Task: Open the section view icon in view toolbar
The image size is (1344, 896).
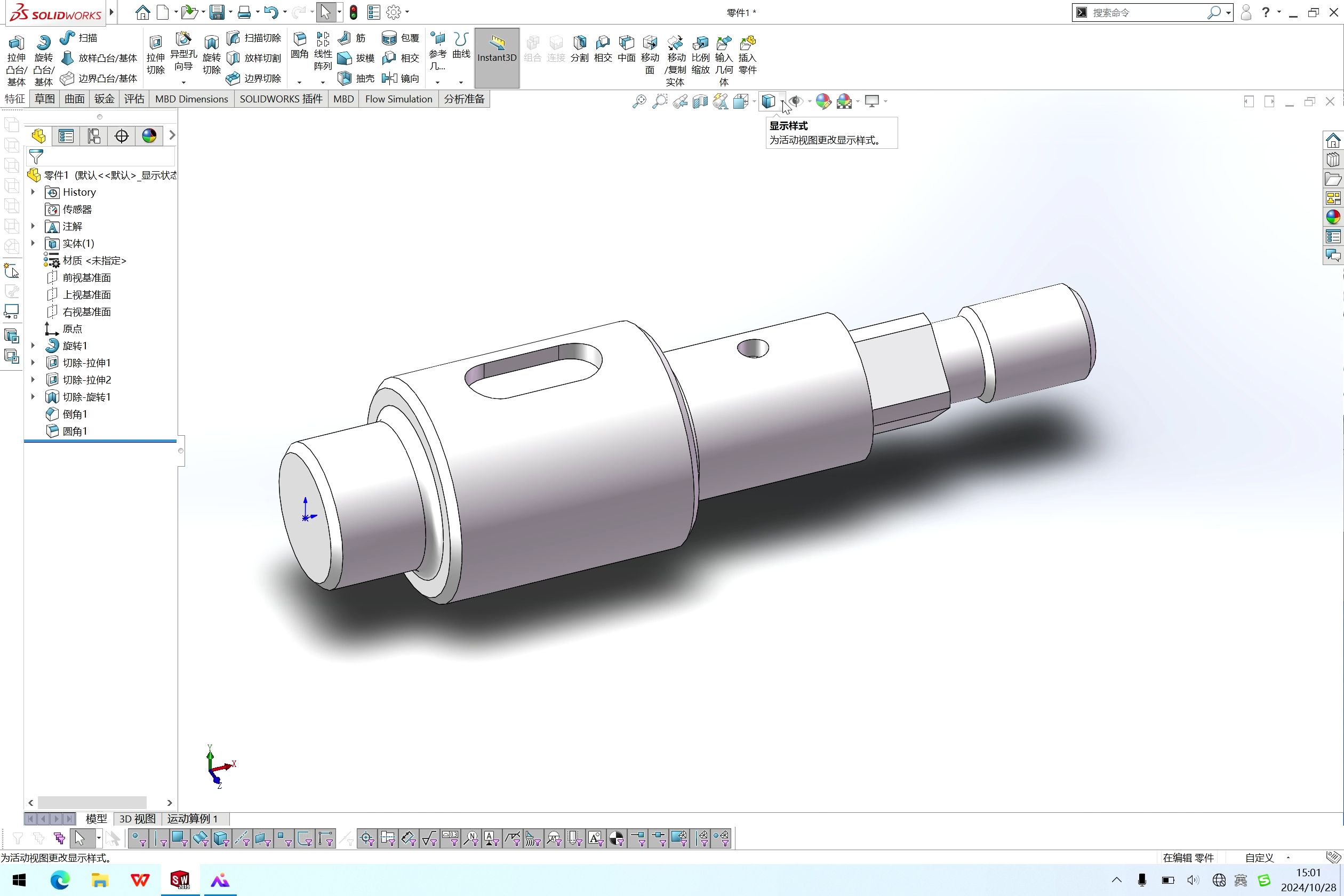Action: pyautogui.click(x=700, y=102)
